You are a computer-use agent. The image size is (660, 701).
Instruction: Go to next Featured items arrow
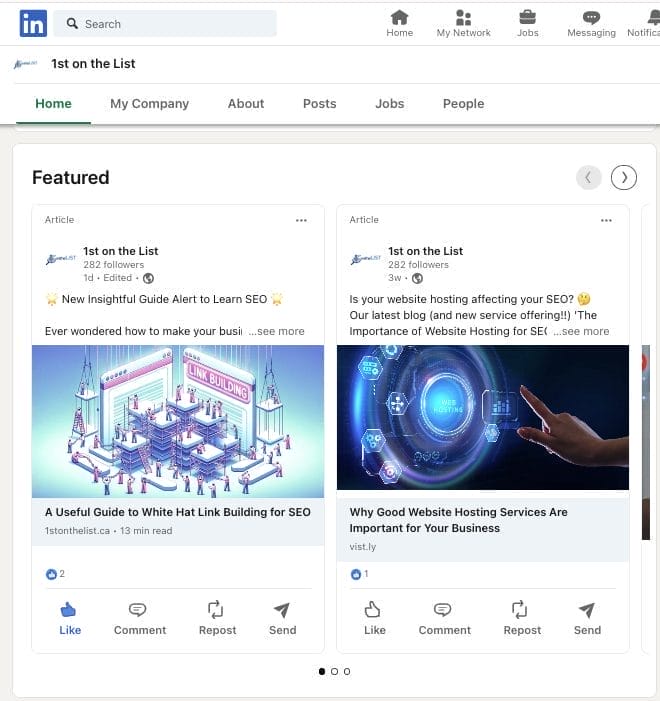[624, 177]
